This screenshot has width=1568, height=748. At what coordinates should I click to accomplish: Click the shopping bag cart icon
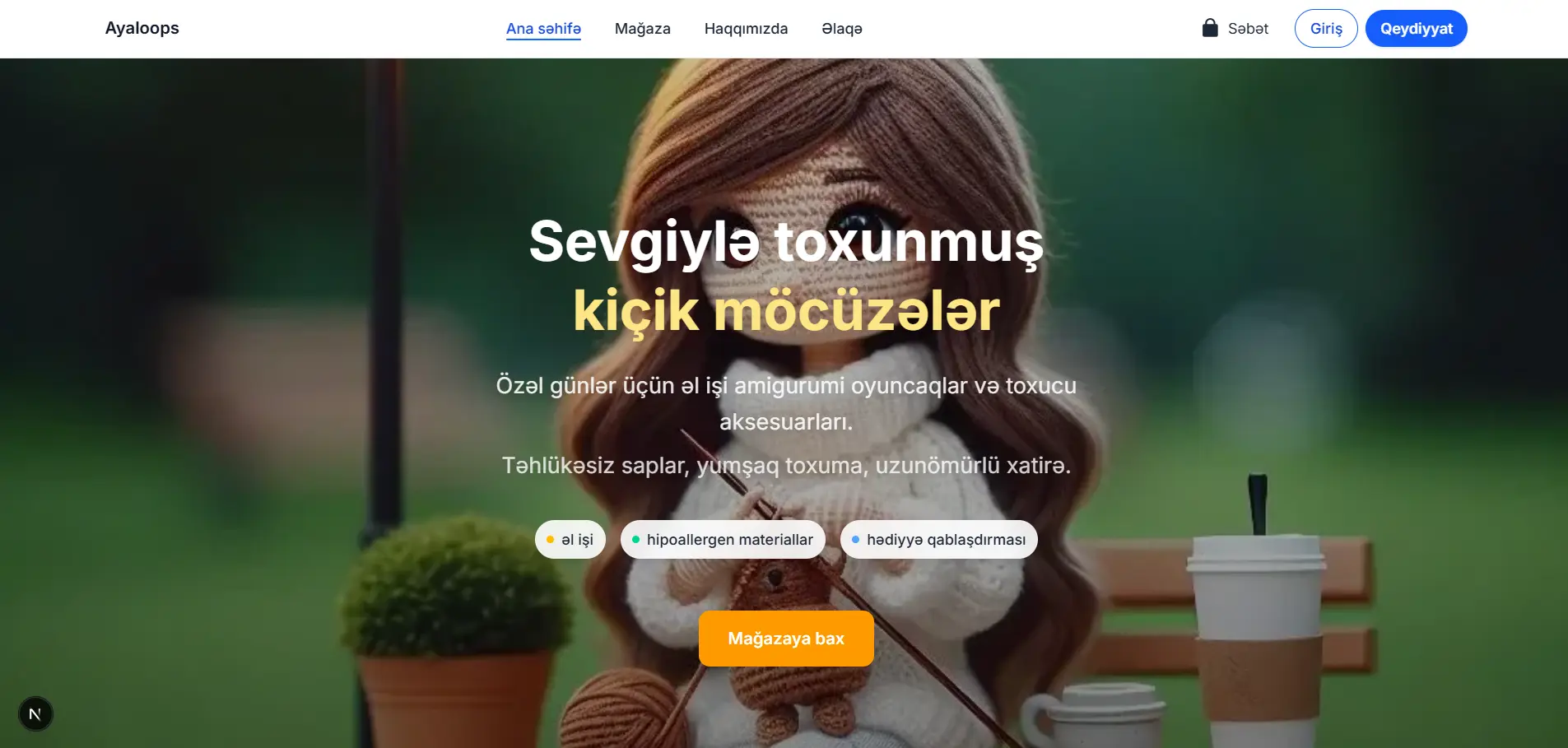tap(1209, 28)
